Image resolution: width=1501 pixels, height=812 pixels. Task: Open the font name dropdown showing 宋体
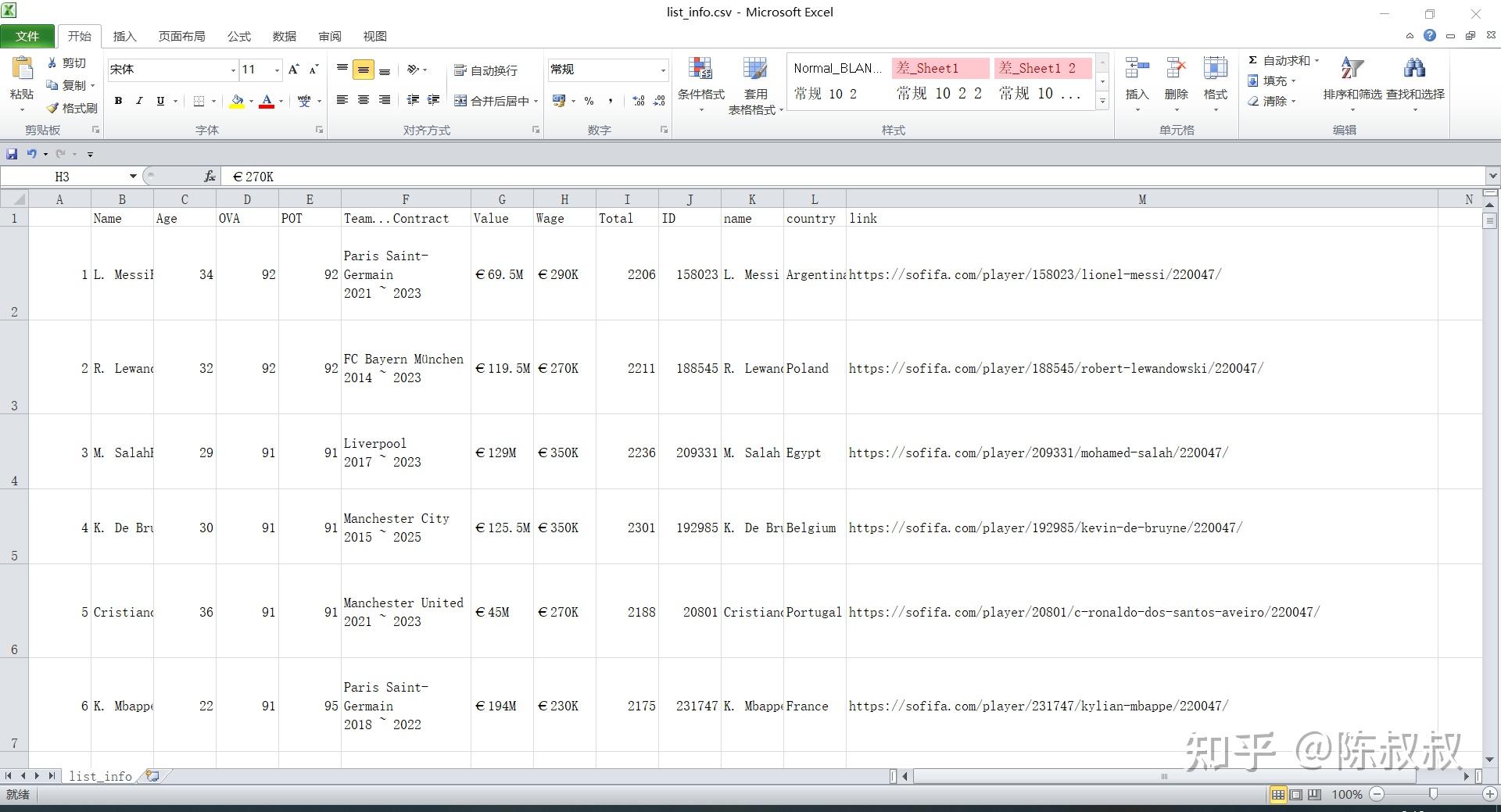coord(232,70)
